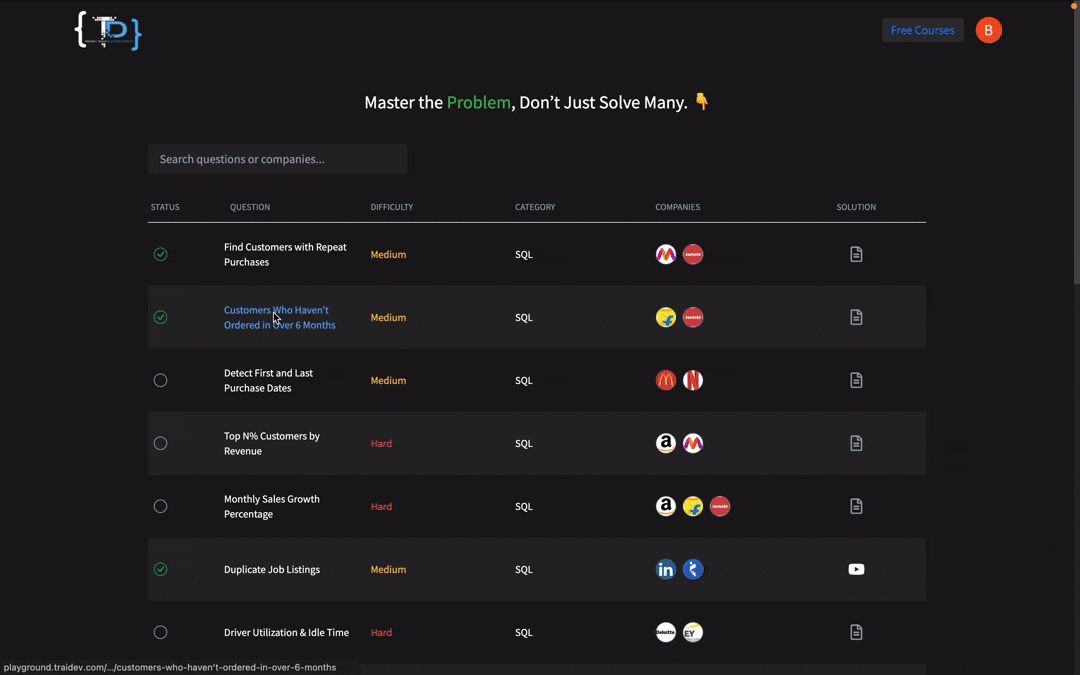Image resolution: width=1080 pixels, height=675 pixels.
Task: Click the Myntra icon on Repeat Purchases row
Action: click(666, 254)
